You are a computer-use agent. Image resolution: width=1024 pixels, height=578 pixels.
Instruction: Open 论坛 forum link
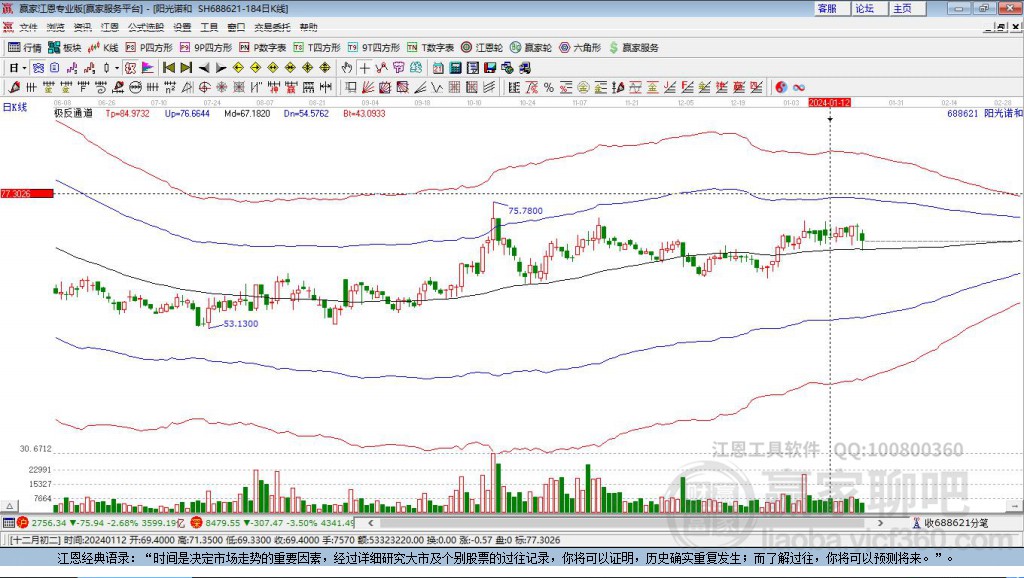click(x=865, y=8)
